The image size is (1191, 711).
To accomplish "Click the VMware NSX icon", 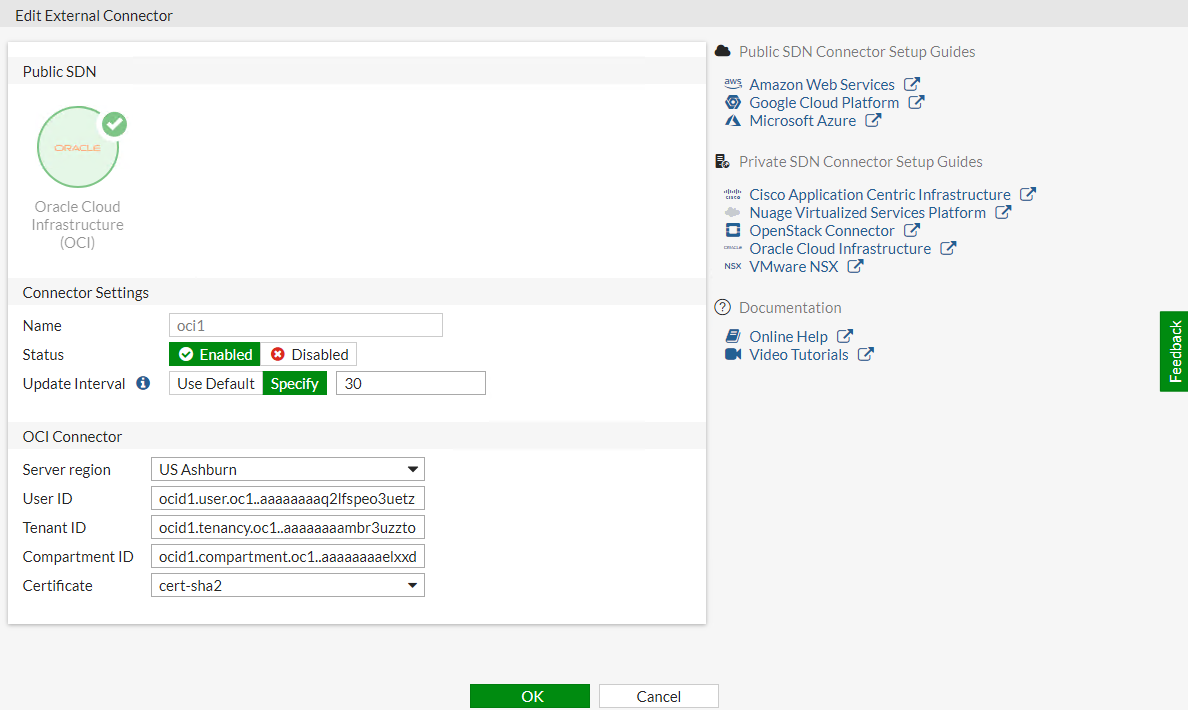I will click(733, 266).
